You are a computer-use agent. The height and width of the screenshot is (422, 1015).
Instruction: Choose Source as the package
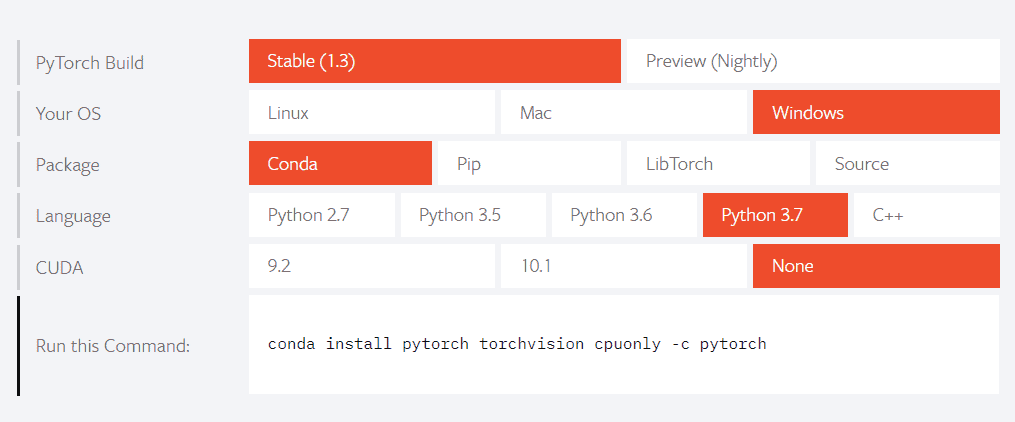tap(908, 163)
